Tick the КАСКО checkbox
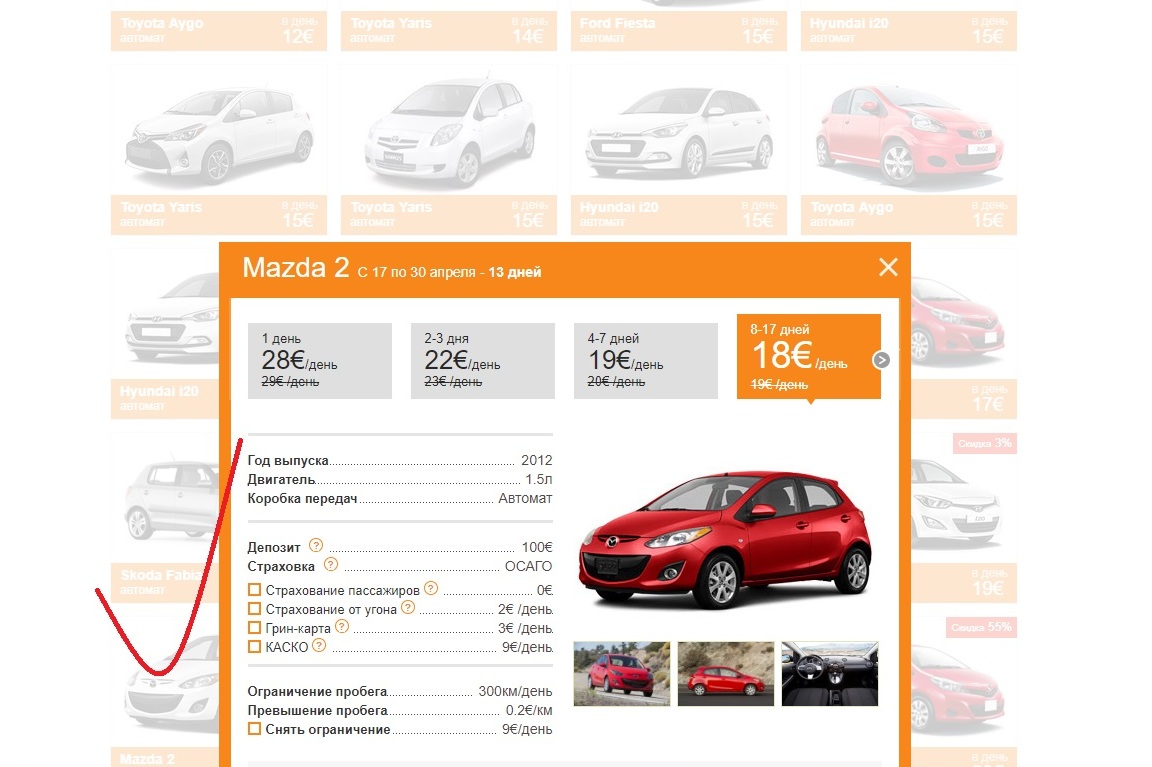The image size is (1152, 767). click(x=254, y=647)
